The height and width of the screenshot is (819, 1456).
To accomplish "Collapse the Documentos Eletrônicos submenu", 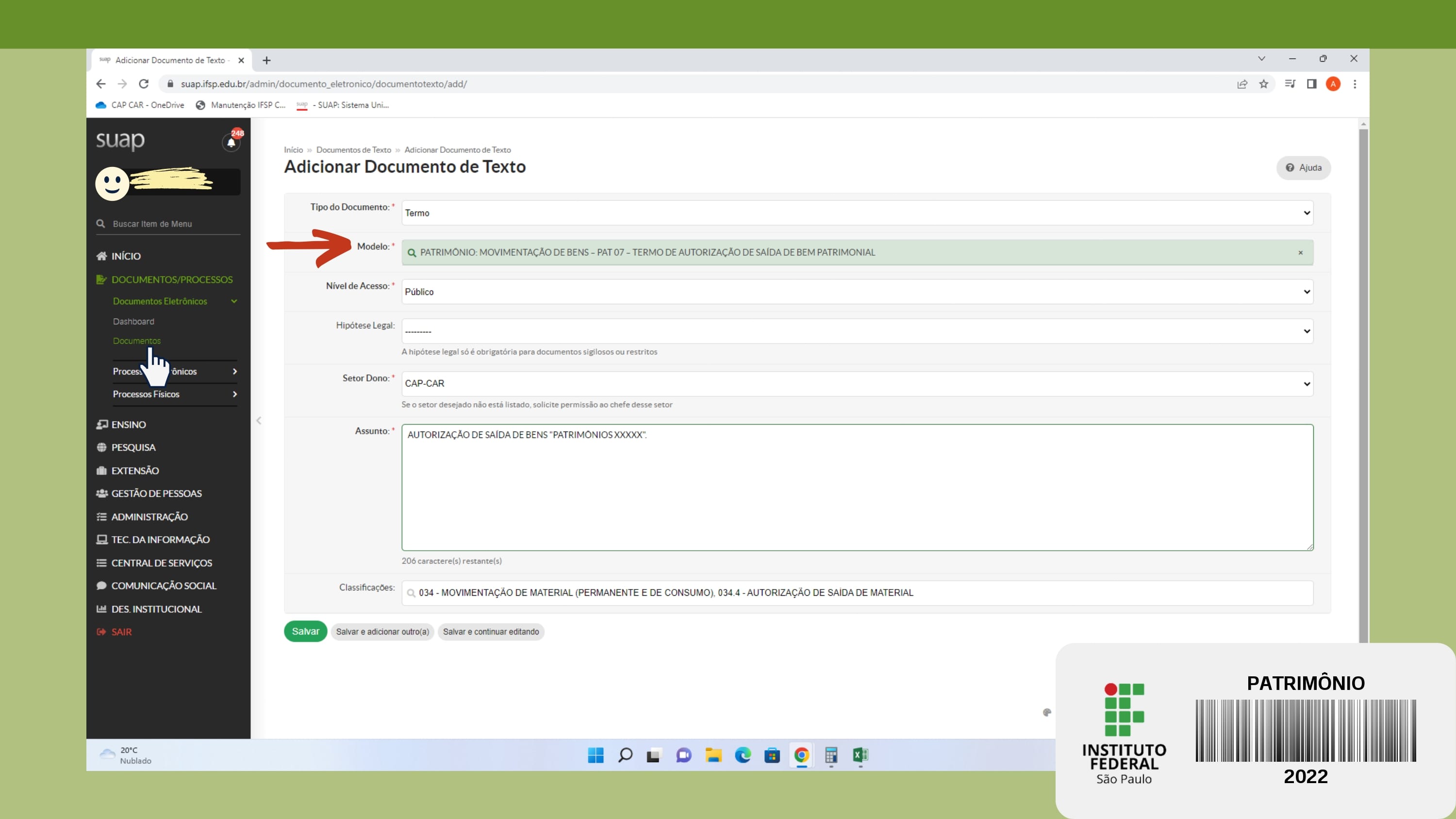I will click(175, 301).
